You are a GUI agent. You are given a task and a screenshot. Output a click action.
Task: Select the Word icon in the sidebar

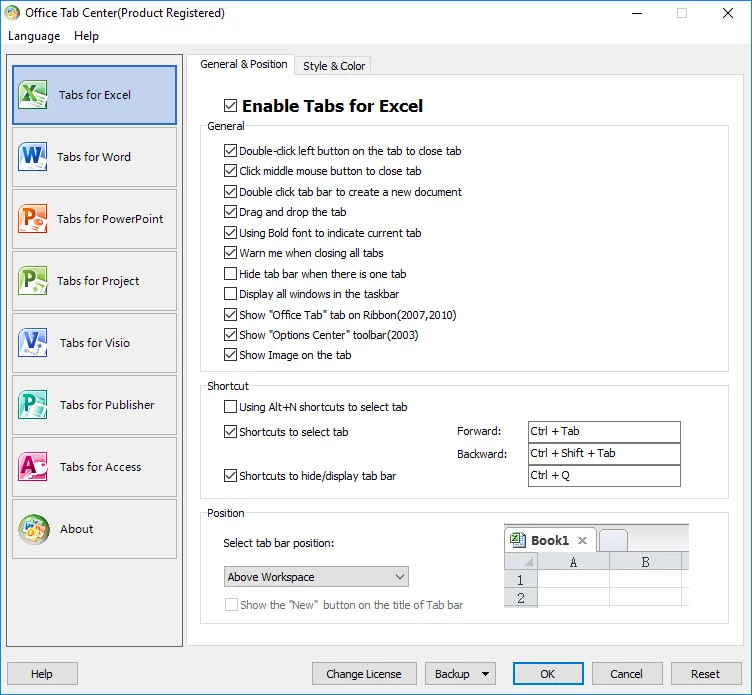tap(33, 156)
